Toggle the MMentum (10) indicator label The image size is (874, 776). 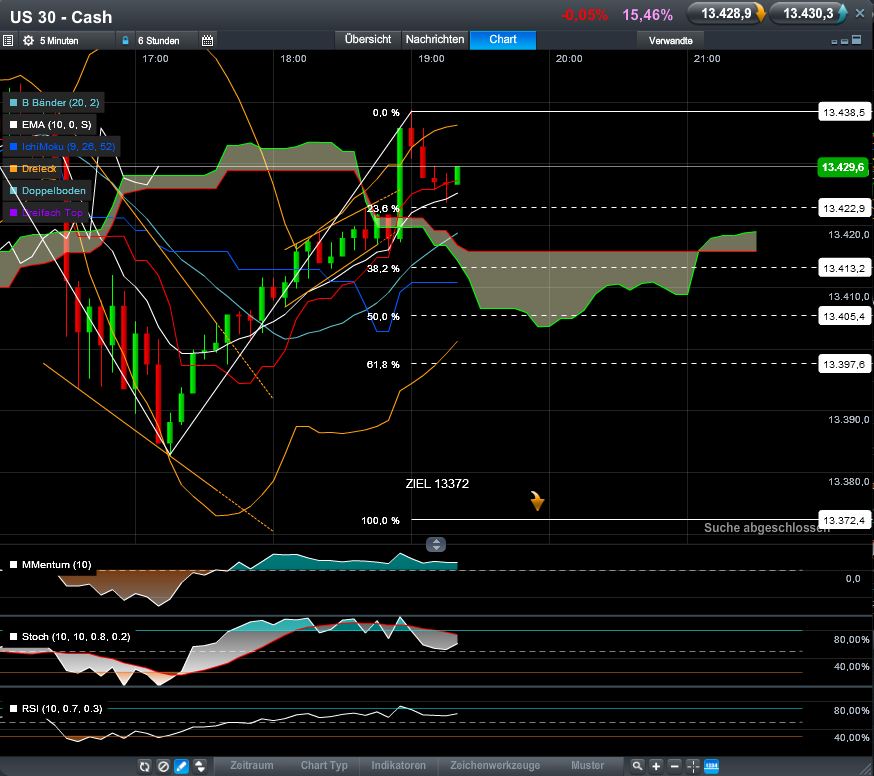(x=51, y=565)
